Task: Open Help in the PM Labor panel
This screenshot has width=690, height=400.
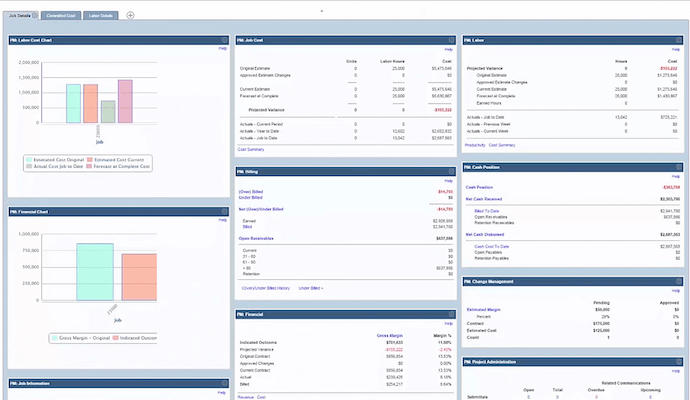Action: click(676, 49)
